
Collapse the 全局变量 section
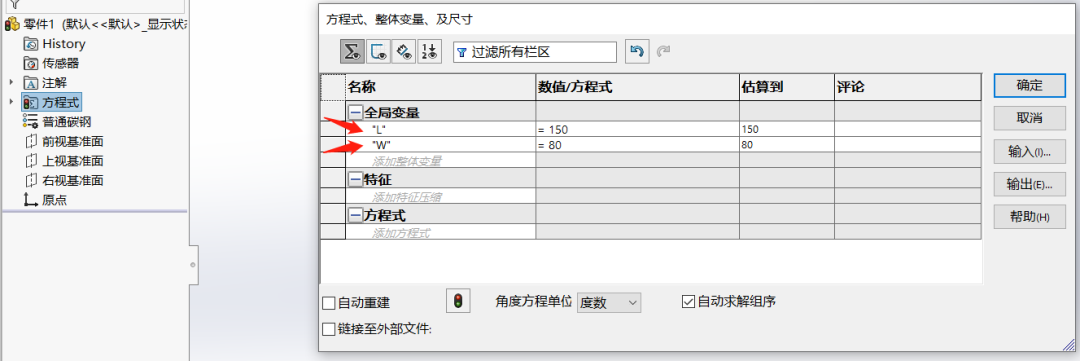click(x=355, y=112)
